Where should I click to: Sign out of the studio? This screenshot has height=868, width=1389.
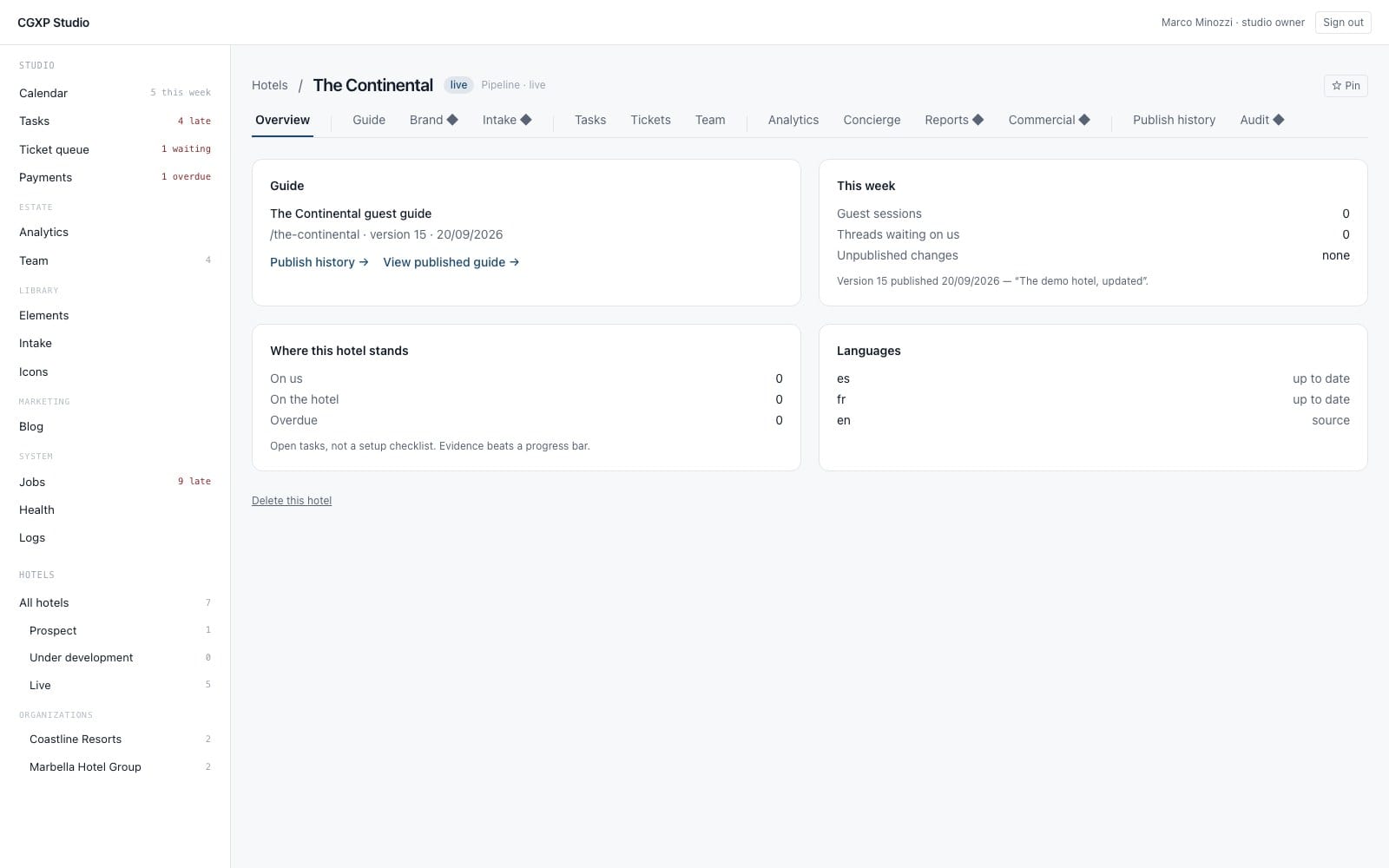tap(1343, 23)
